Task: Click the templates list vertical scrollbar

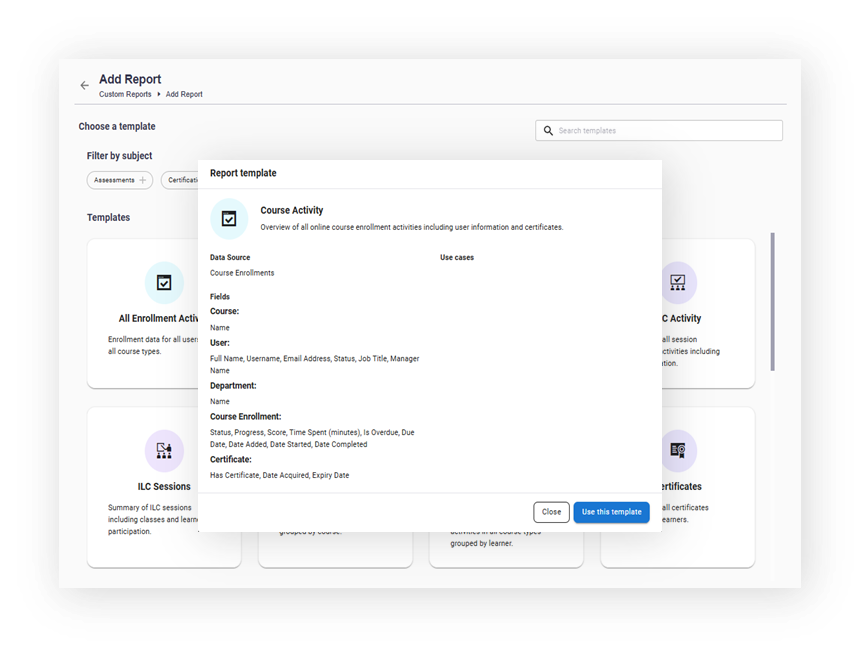Action: [x=773, y=302]
